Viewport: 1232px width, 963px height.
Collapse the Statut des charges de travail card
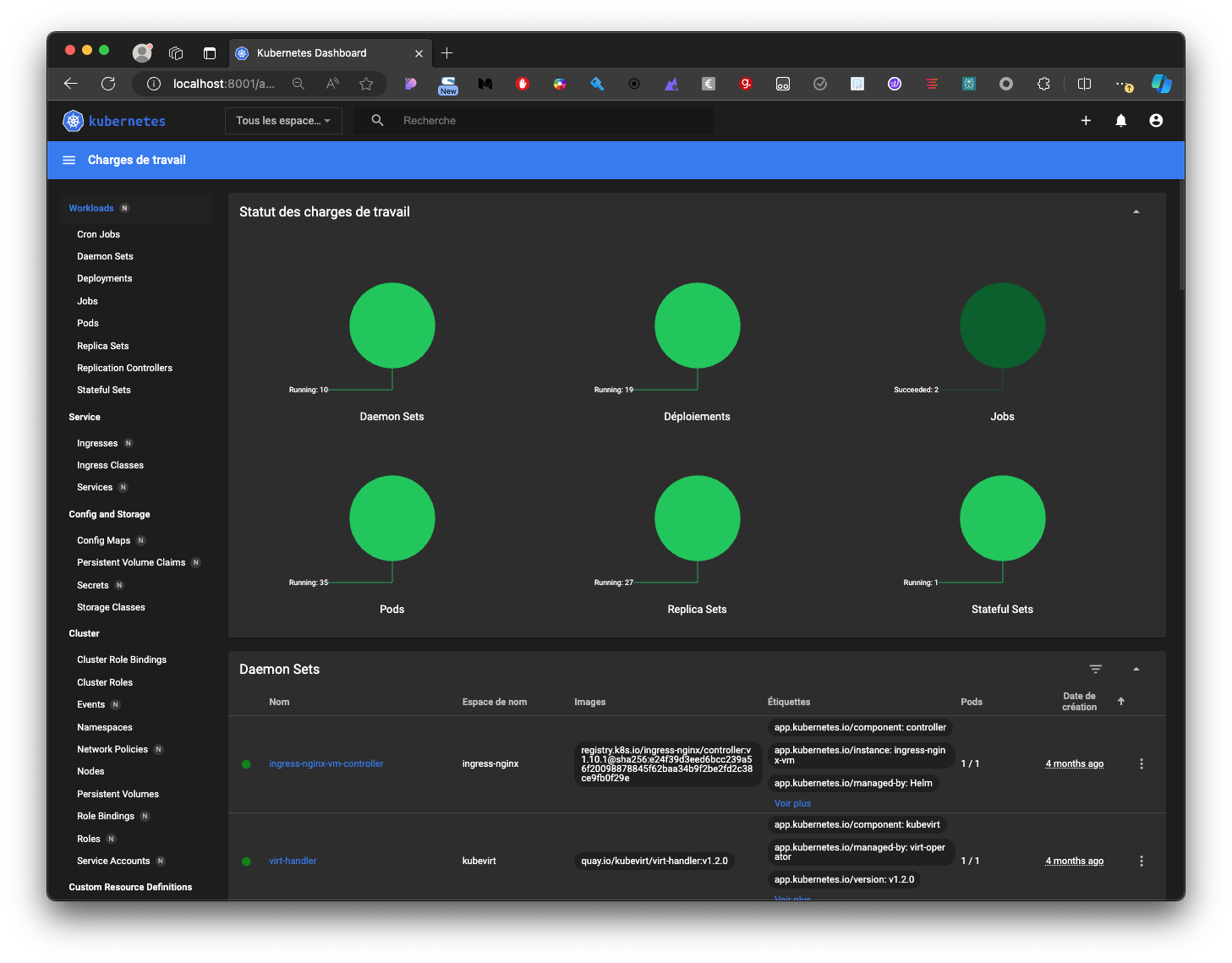coord(1136,212)
